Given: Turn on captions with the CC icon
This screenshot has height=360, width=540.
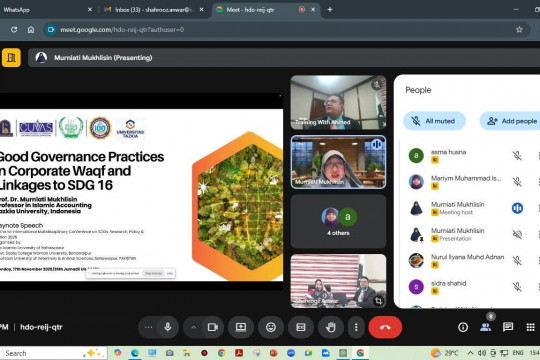Looking at the screenshot, I should coord(301,327).
